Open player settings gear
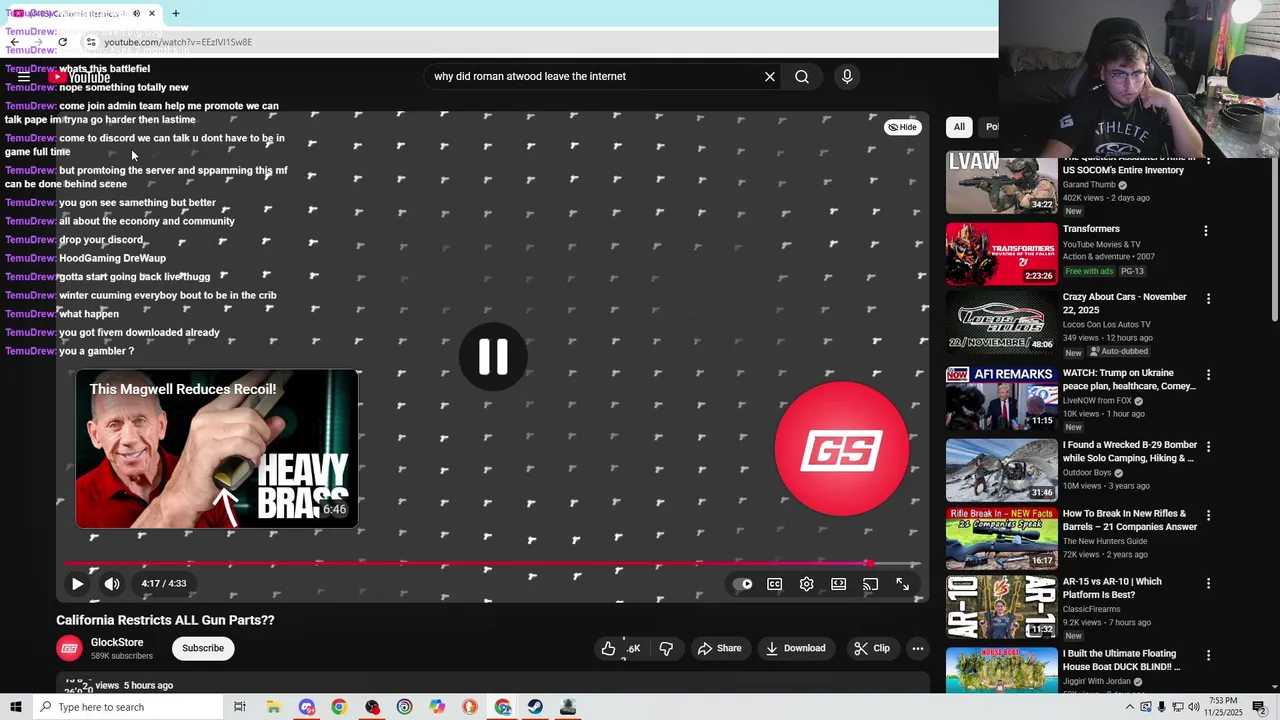1280x720 pixels. pyautogui.click(x=807, y=584)
